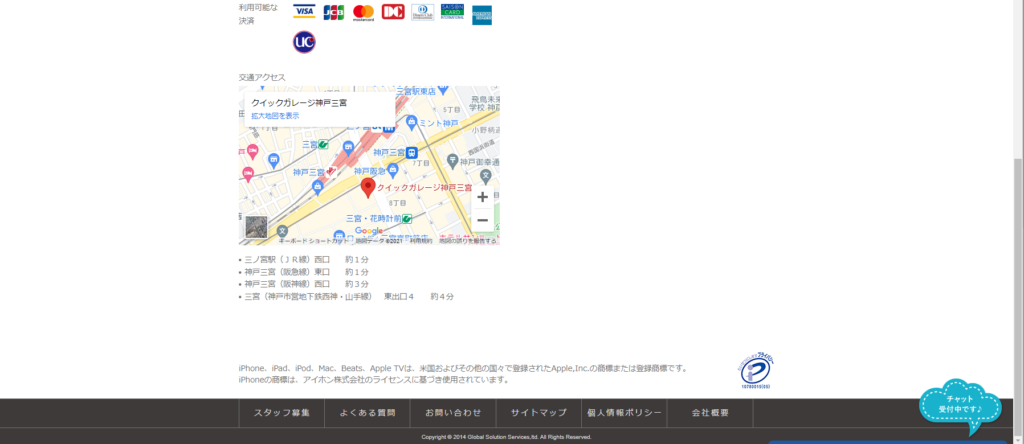The image size is (1024, 444).
Task: Click the 三宮 green subway marker
Action: tap(323, 144)
